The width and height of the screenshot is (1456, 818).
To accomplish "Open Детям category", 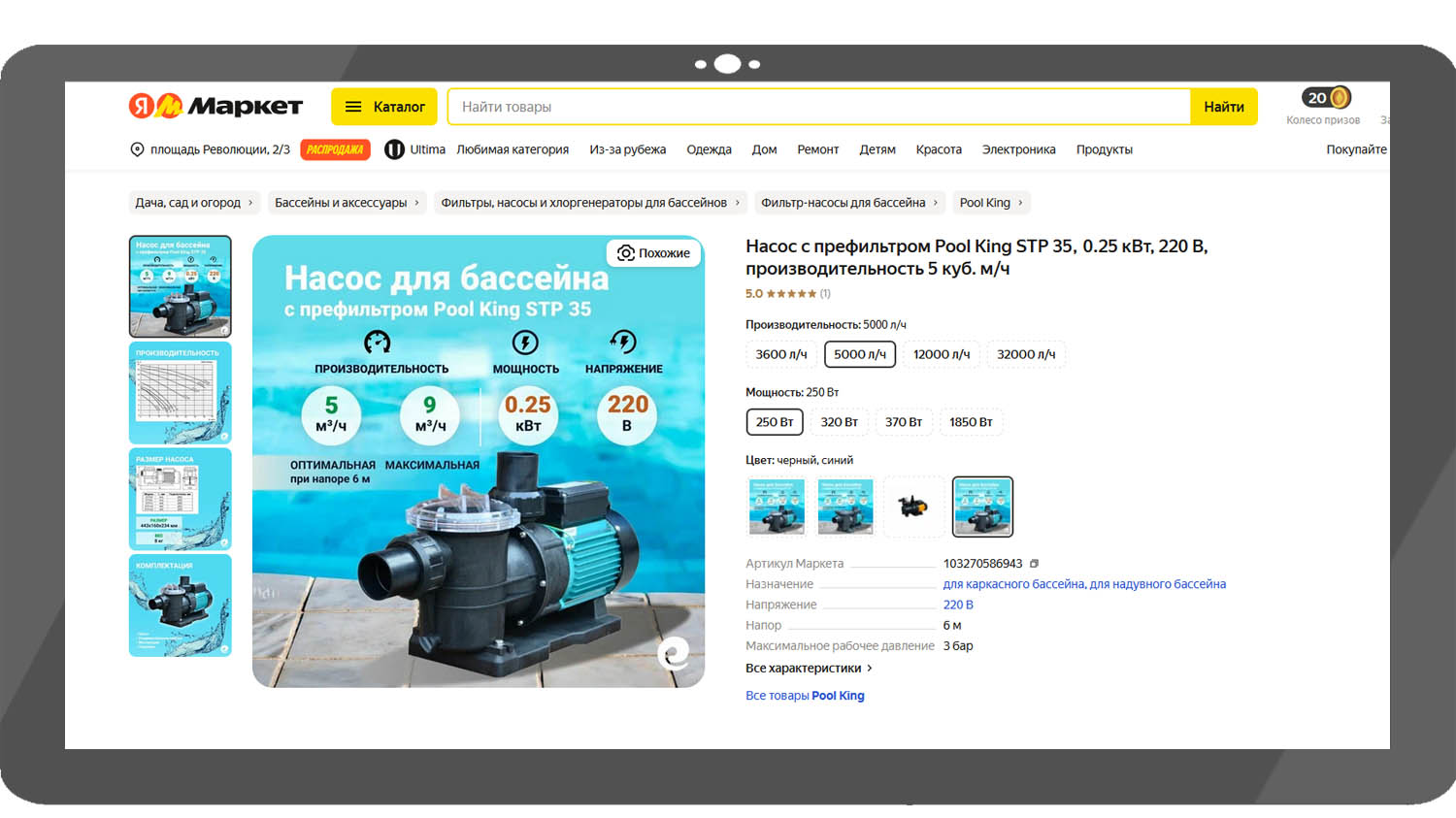I will 877,149.
